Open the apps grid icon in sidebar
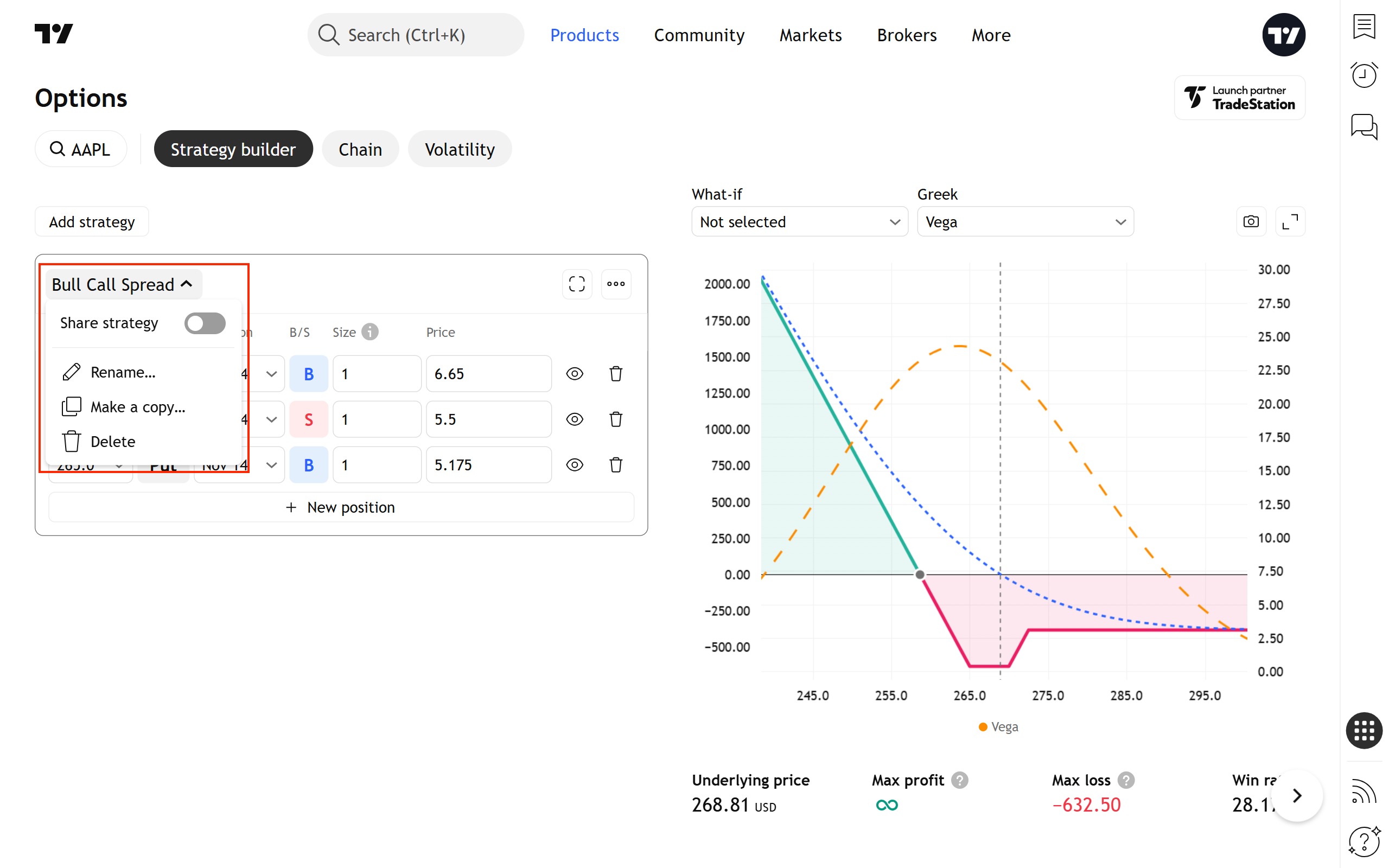Viewport: 1389px width, 868px height. (x=1363, y=731)
